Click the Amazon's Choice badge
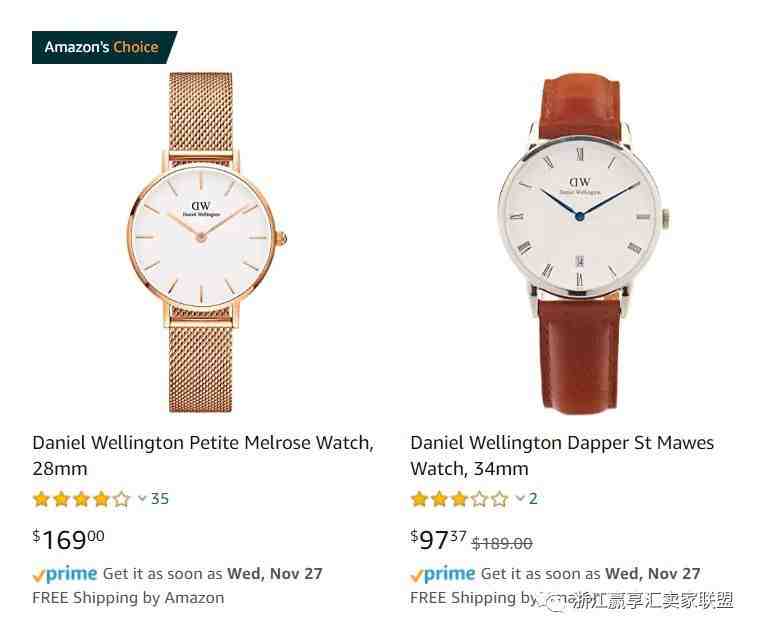This screenshot has height=634, width=758. 104,47
